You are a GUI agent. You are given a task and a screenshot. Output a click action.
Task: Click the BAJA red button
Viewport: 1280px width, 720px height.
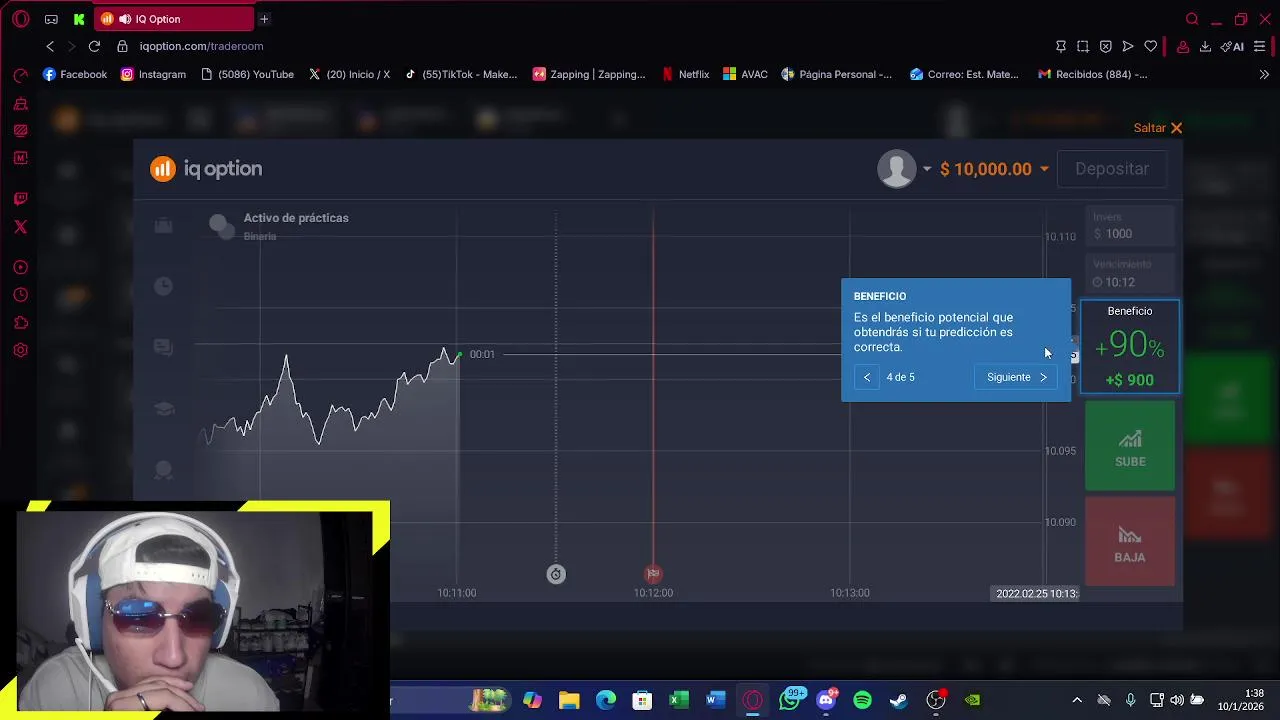(1130, 542)
